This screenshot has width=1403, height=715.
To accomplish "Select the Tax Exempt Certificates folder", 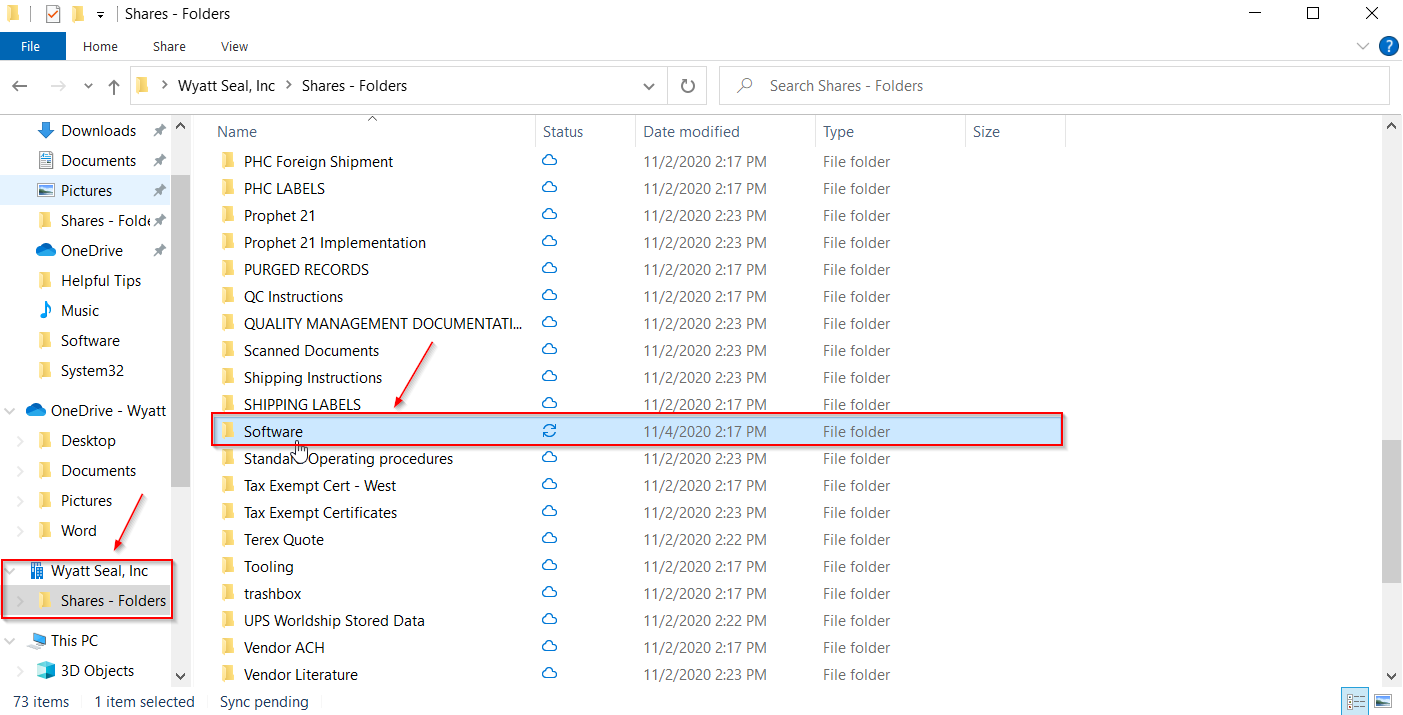I will [x=320, y=513].
